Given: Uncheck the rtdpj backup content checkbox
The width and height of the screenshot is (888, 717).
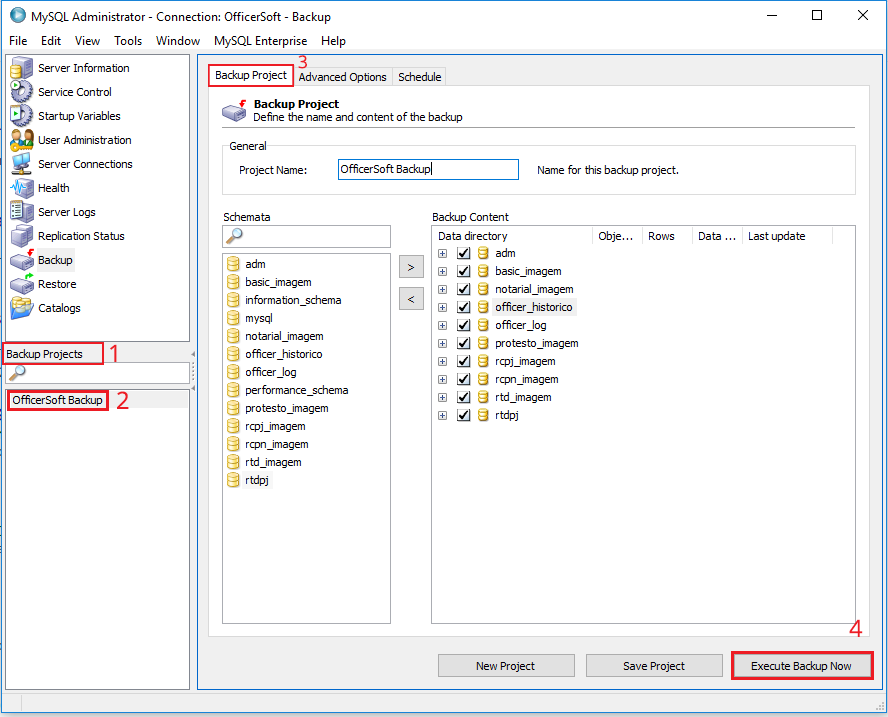Looking at the screenshot, I should [x=463, y=416].
